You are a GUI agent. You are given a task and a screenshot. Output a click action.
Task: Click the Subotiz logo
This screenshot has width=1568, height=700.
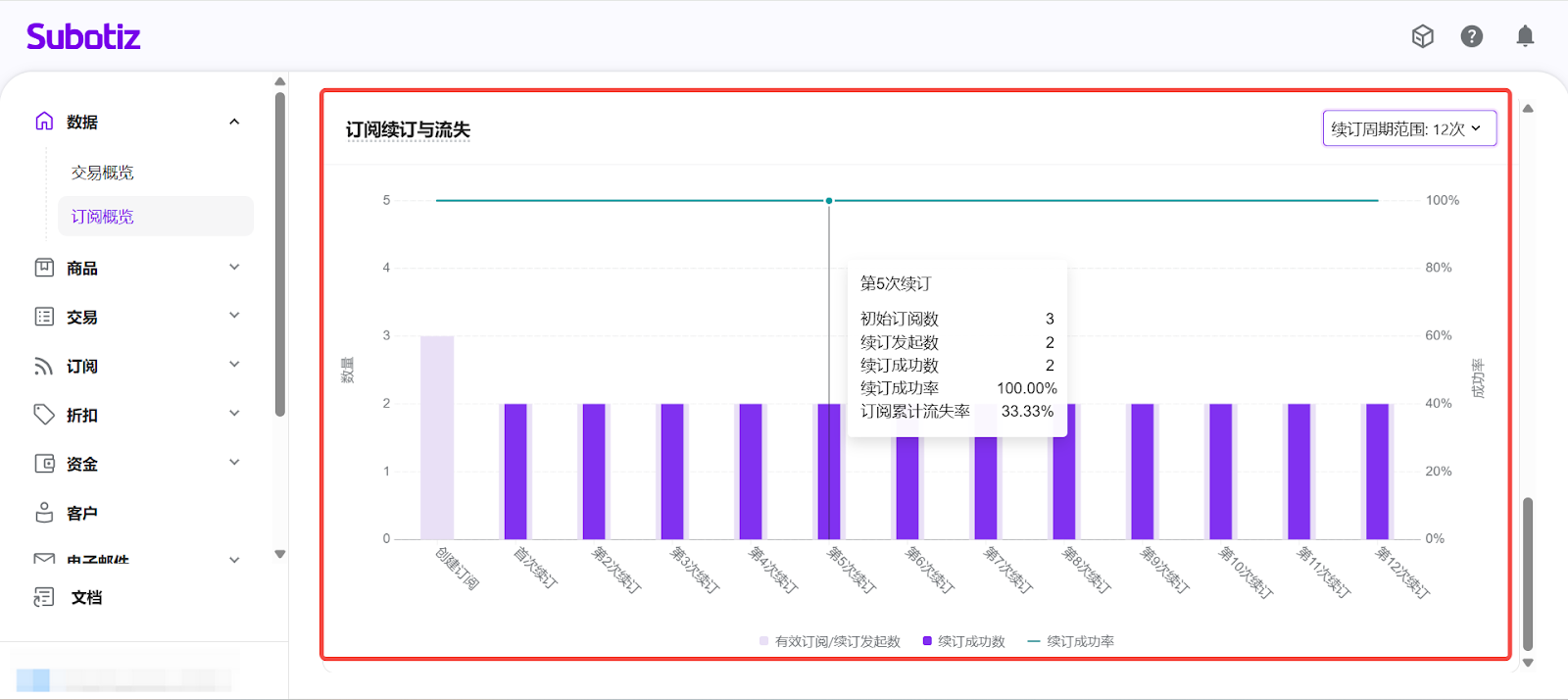click(x=83, y=37)
